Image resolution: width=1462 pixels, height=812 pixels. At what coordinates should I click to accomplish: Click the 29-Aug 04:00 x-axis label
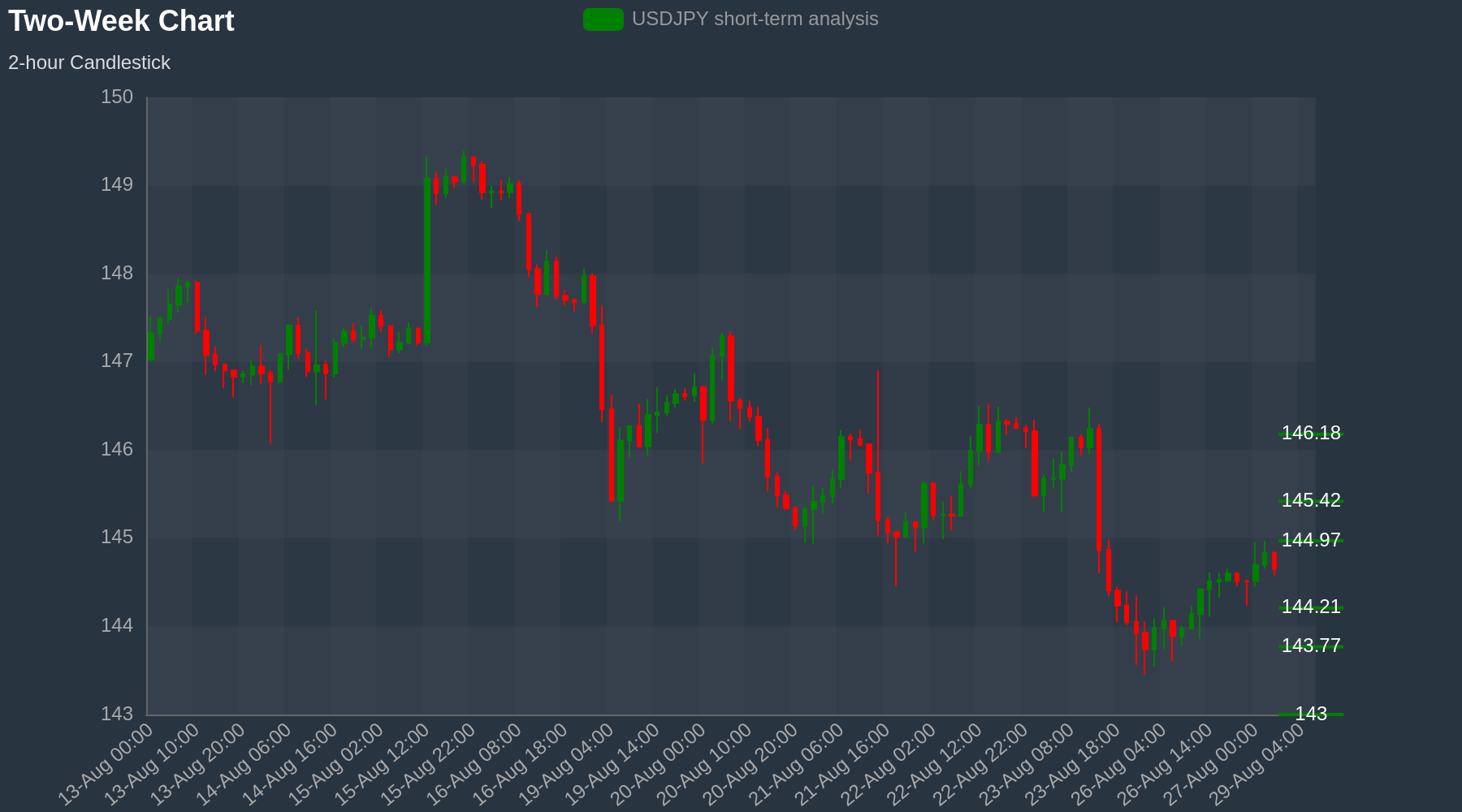(1257, 764)
